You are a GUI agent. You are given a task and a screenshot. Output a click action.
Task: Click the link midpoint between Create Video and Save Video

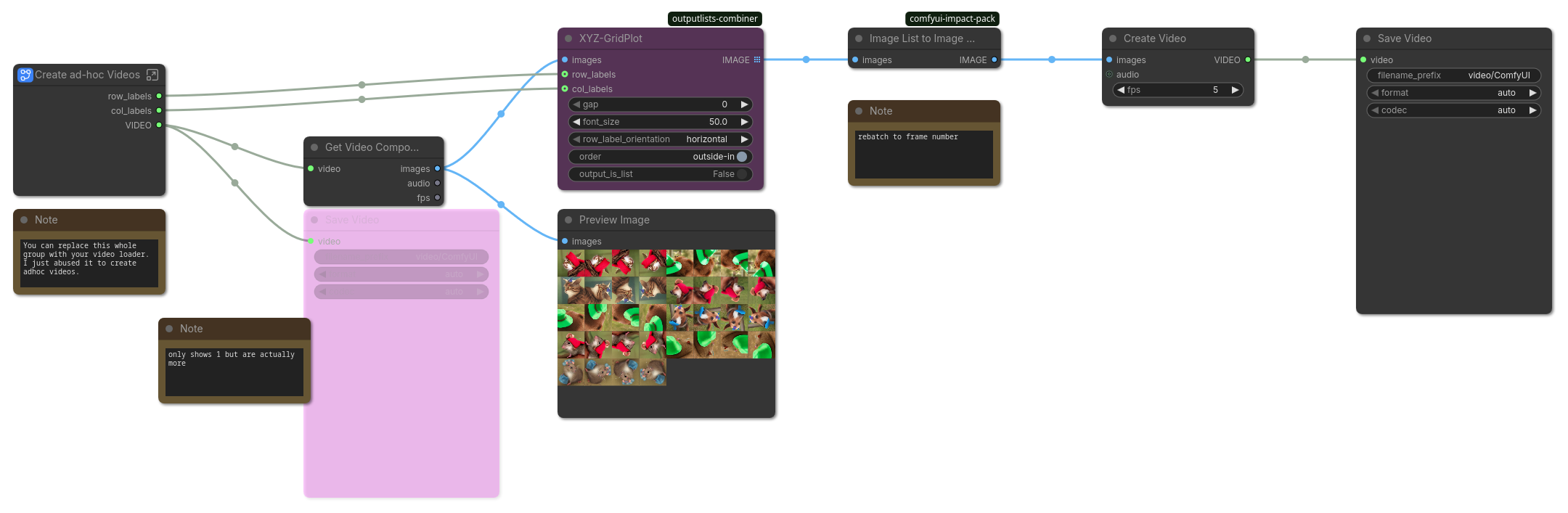click(x=1305, y=59)
